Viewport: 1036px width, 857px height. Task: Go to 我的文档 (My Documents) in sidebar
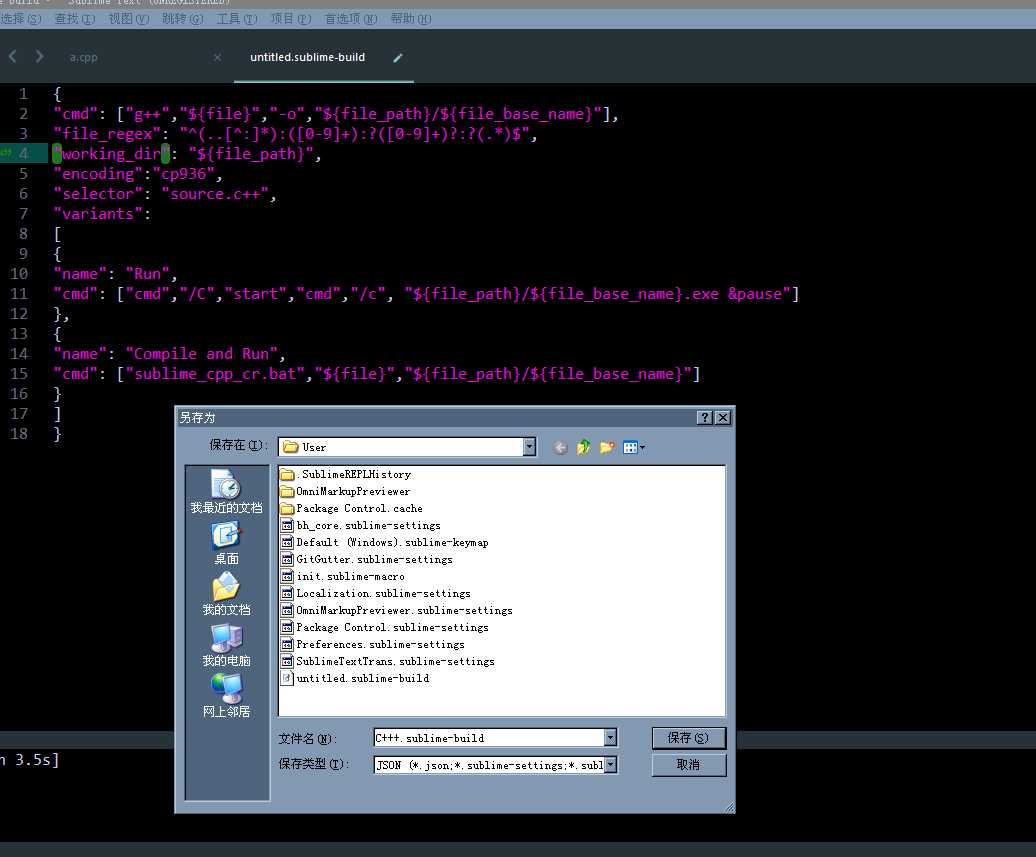click(x=226, y=588)
